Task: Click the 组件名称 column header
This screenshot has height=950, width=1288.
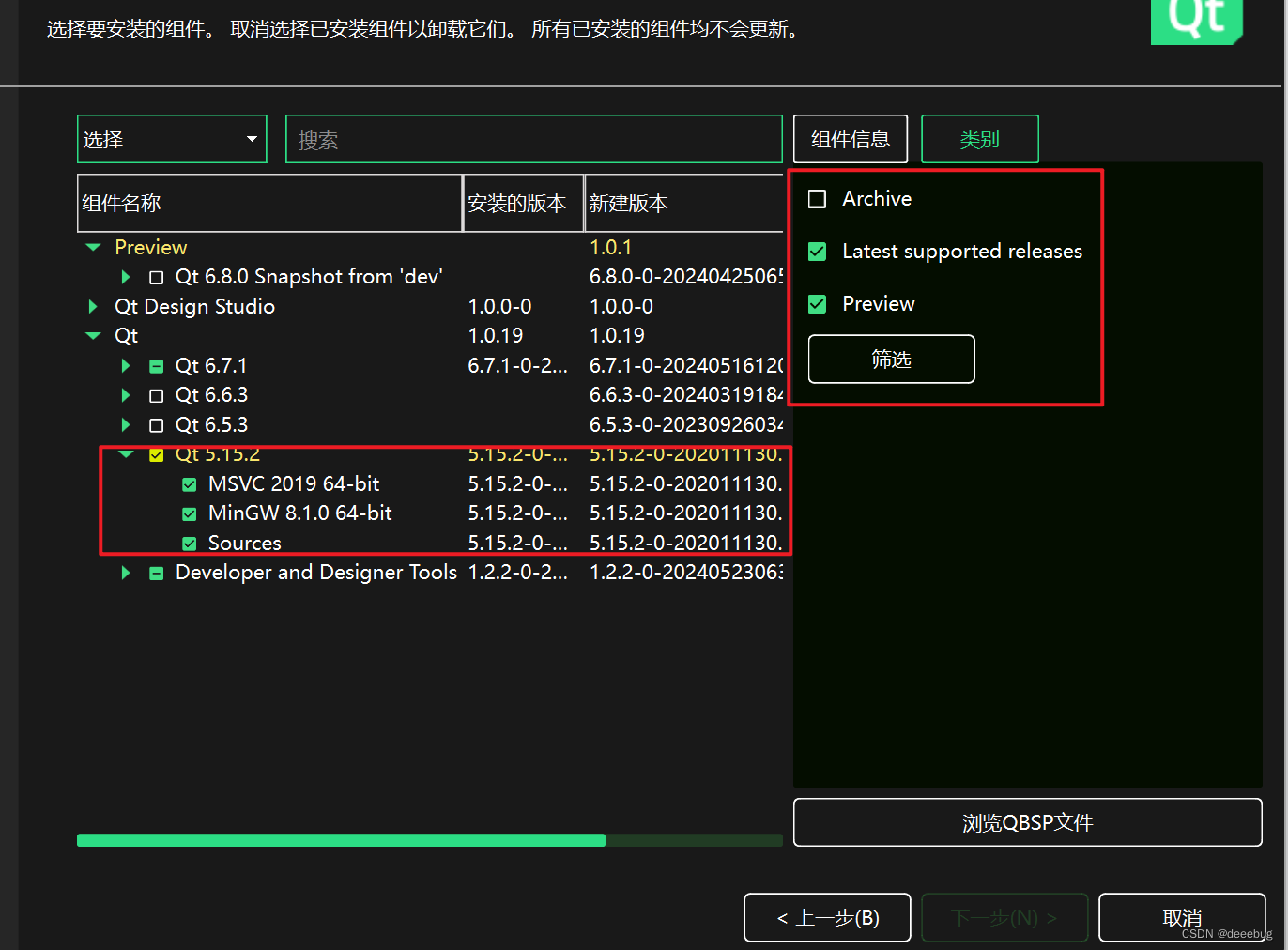Action: point(269,203)
